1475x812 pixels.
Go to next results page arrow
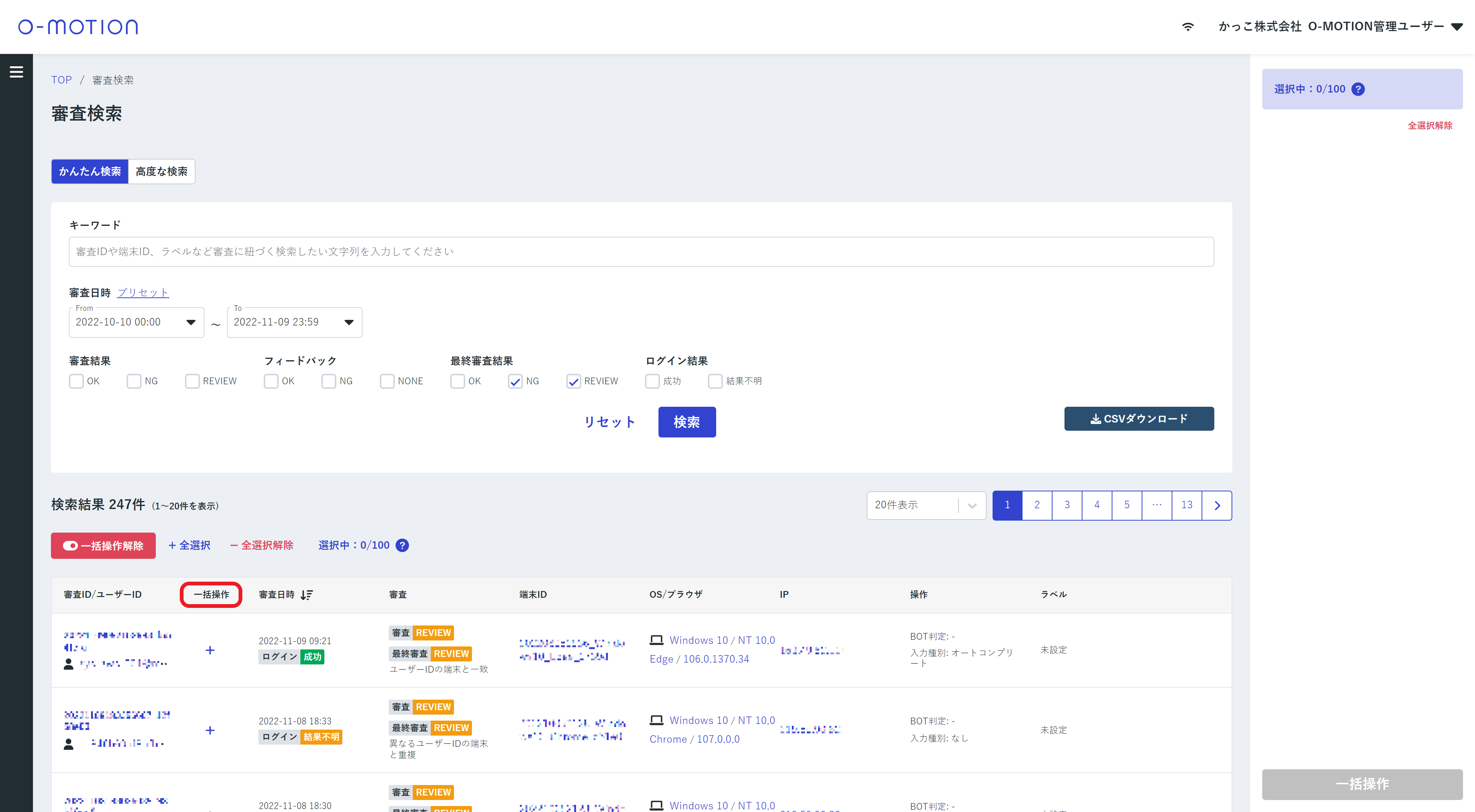[1217, 505]
